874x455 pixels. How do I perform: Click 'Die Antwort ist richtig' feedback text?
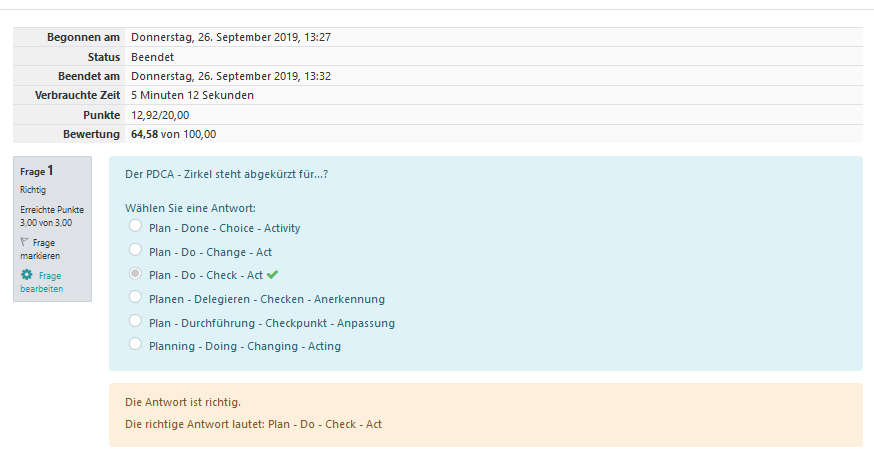coord(182,402)
